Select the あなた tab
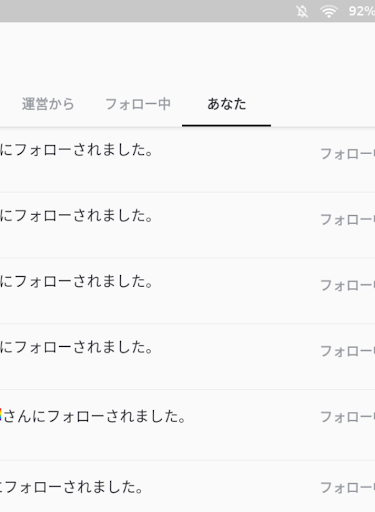The image size is (375, 512). point(227,104)
